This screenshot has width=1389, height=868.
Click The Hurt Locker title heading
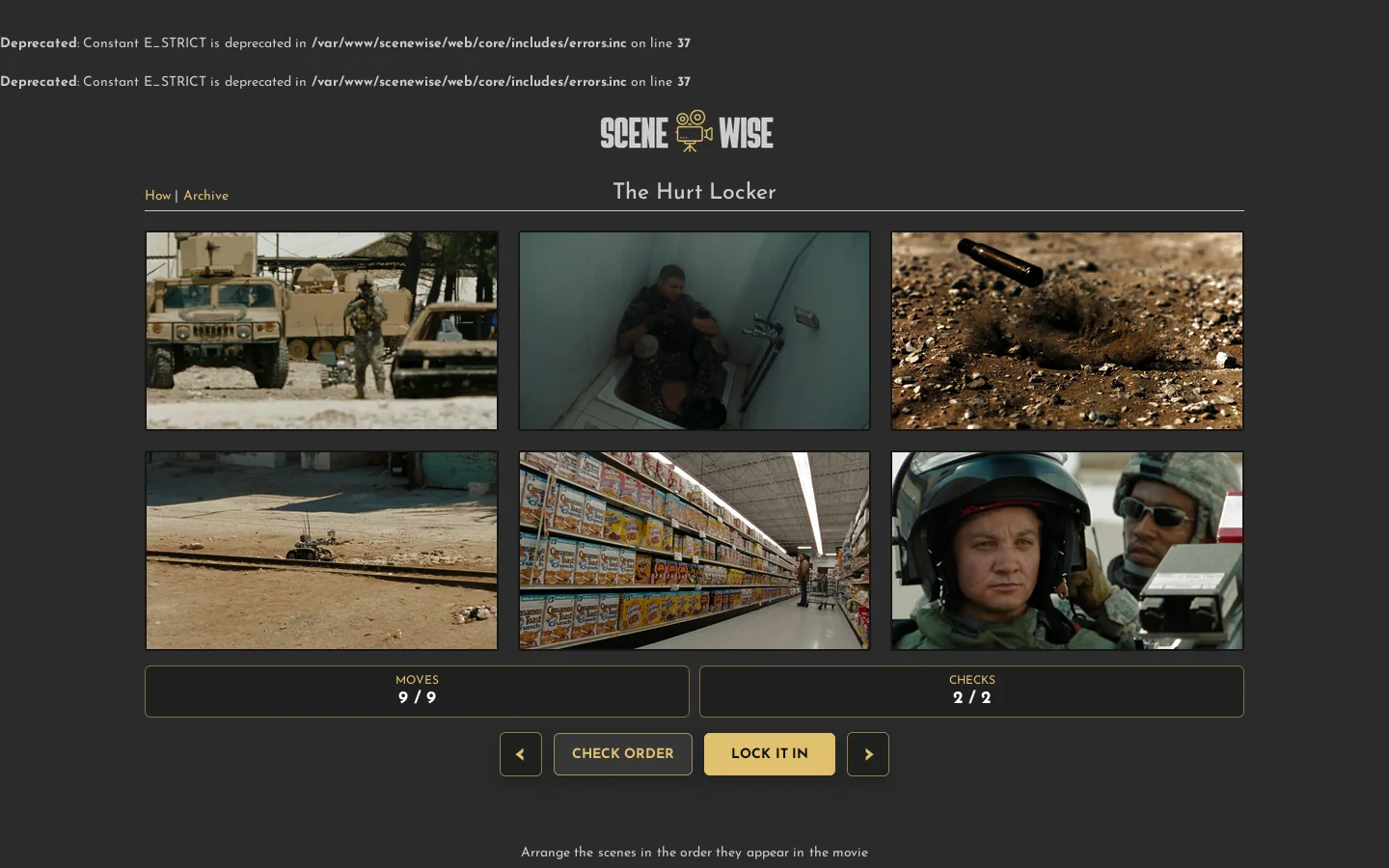(694, 192)
